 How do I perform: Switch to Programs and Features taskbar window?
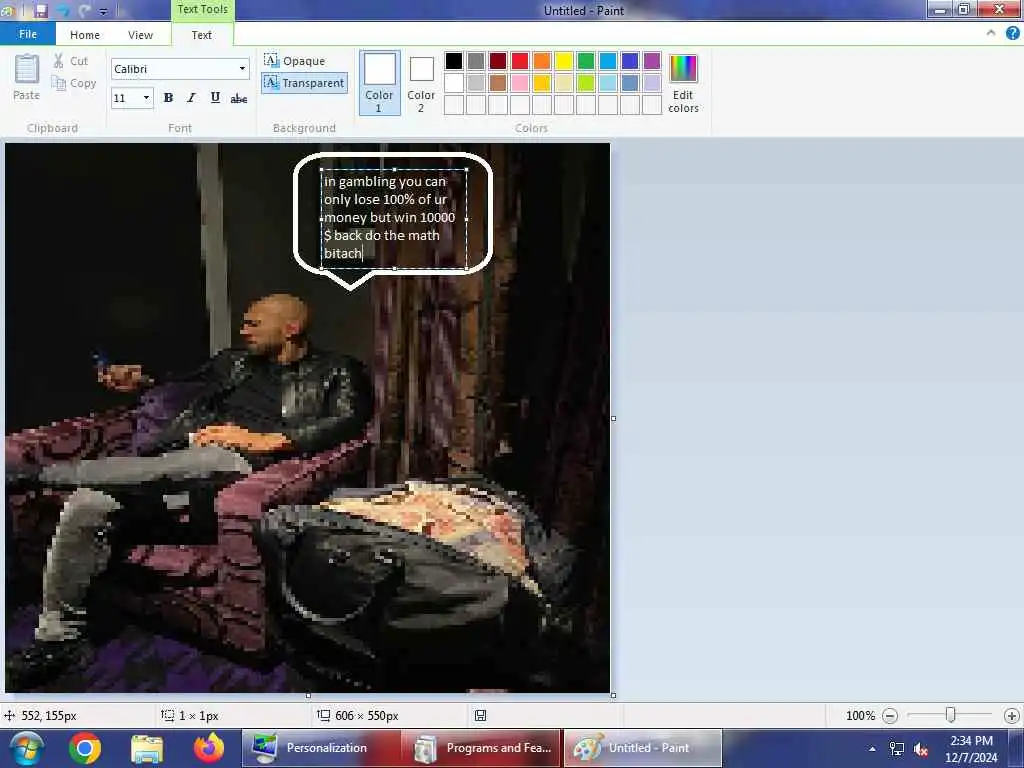pos(481,748)
